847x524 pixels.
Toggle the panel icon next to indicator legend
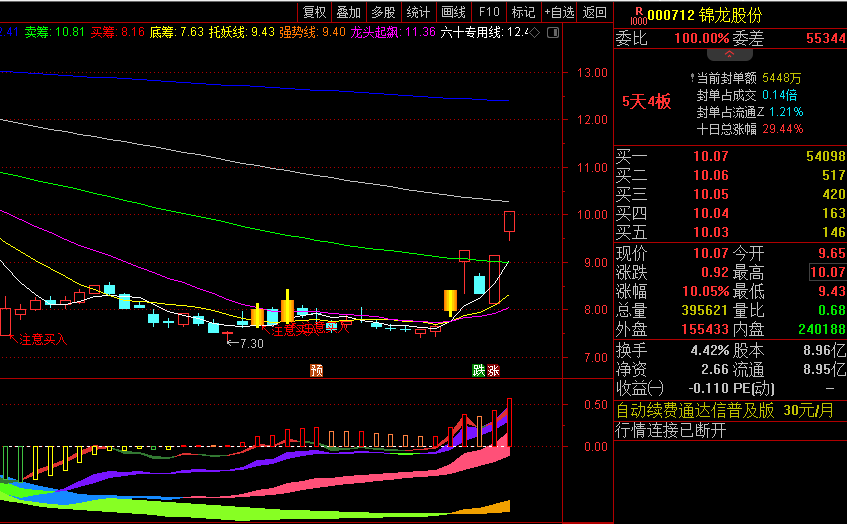point(553,33)
